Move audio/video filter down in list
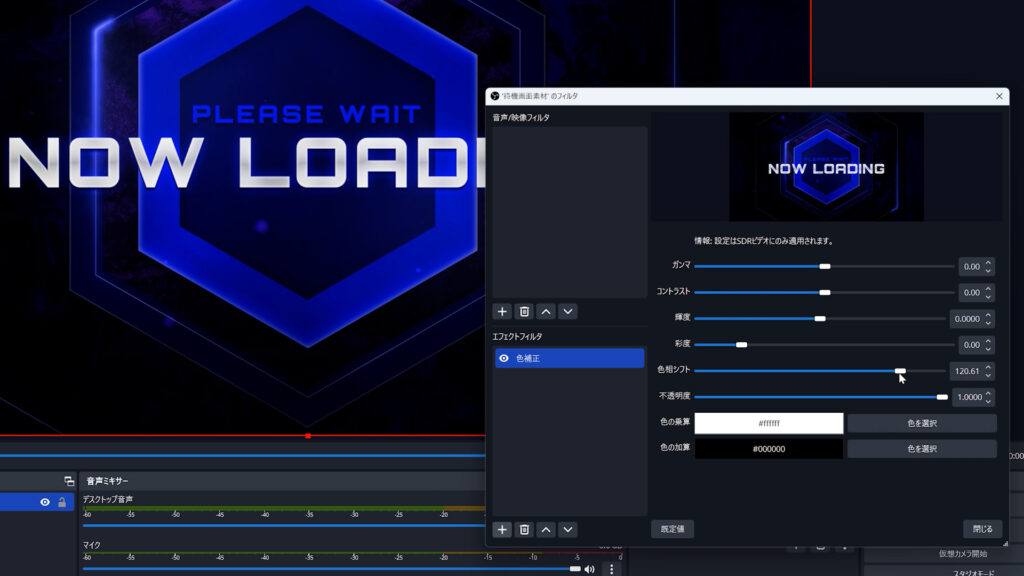This screenshot has width=1024, height=576. [x=568, y=312]
